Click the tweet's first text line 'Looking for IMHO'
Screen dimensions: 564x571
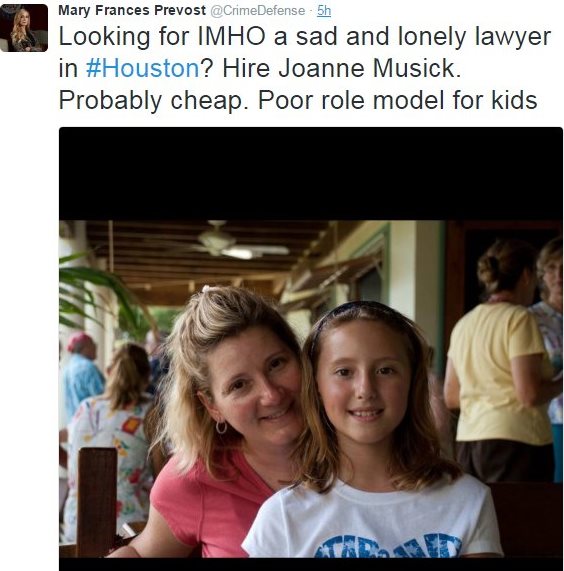pyautogui.click(x=162, y=37)
